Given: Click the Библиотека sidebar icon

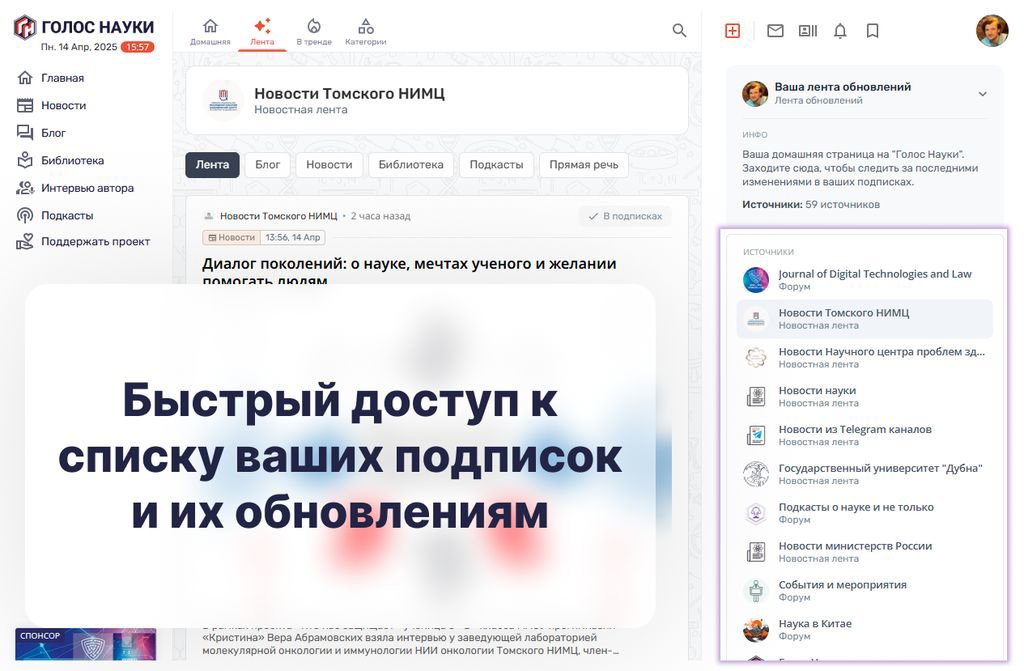Looking at the screenshot, I should tap(25, 160).
